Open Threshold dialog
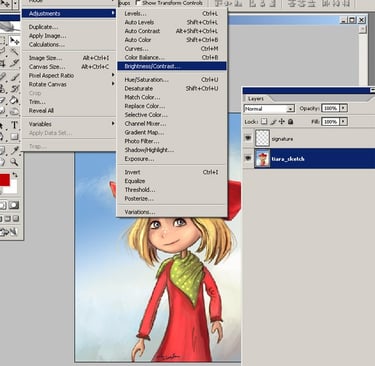 tap(172, 190)
